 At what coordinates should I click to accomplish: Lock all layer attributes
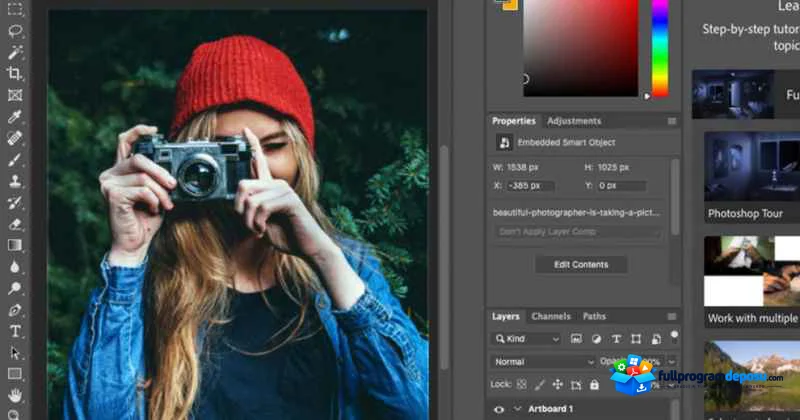pos(594,384)
